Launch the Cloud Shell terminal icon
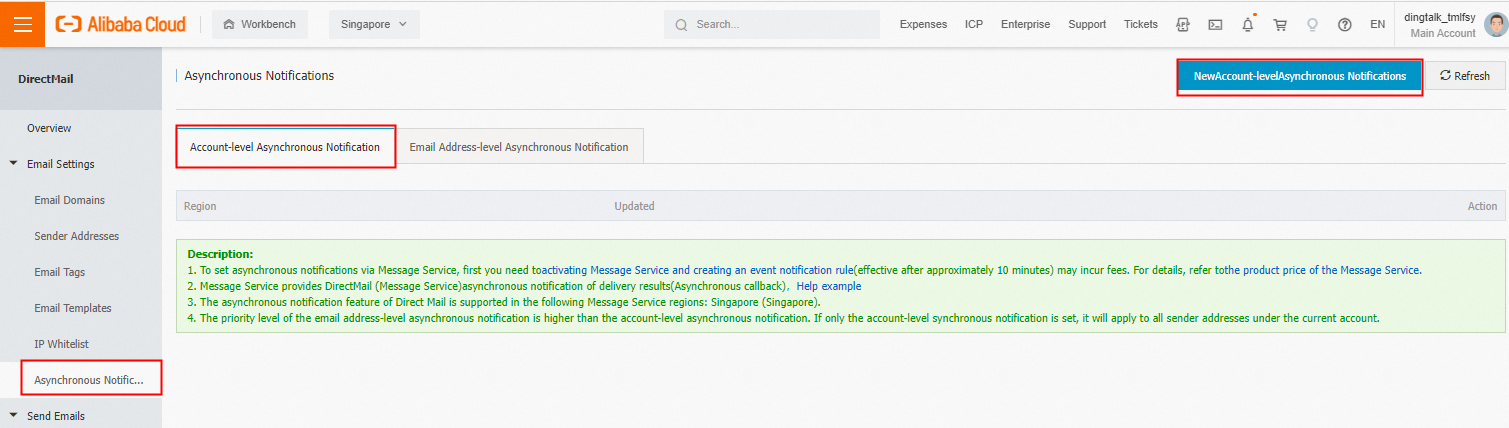The height and width of the screenshot is (428, 1509). [1215, 24]
